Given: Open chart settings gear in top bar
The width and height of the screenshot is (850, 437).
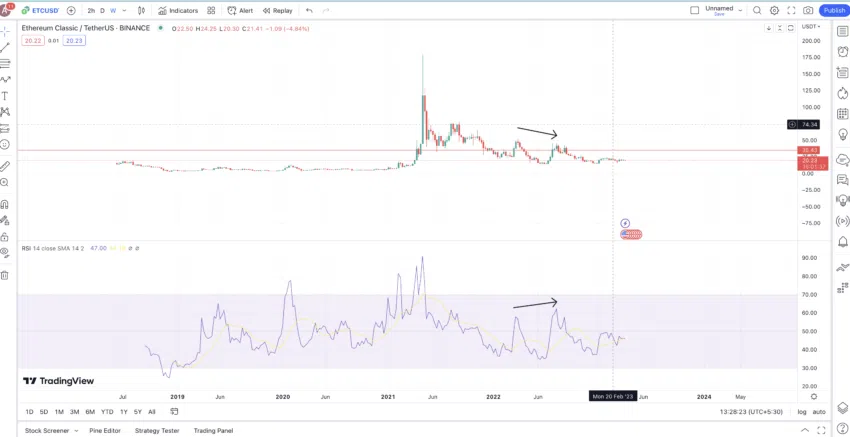Looking at the screenshot, I should pyautogui.click(x=774, y=10).
